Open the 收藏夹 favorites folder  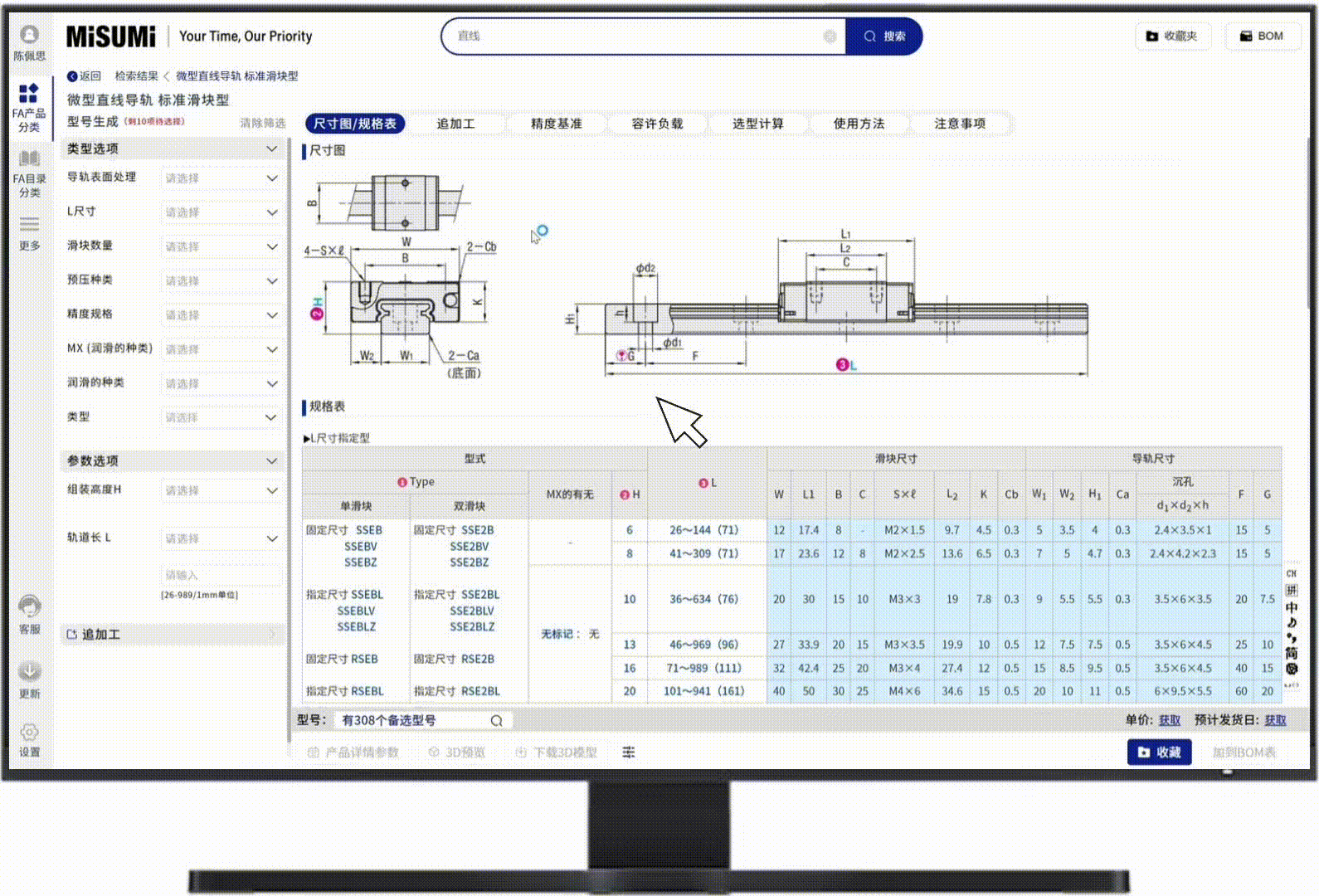point(1172,37)
